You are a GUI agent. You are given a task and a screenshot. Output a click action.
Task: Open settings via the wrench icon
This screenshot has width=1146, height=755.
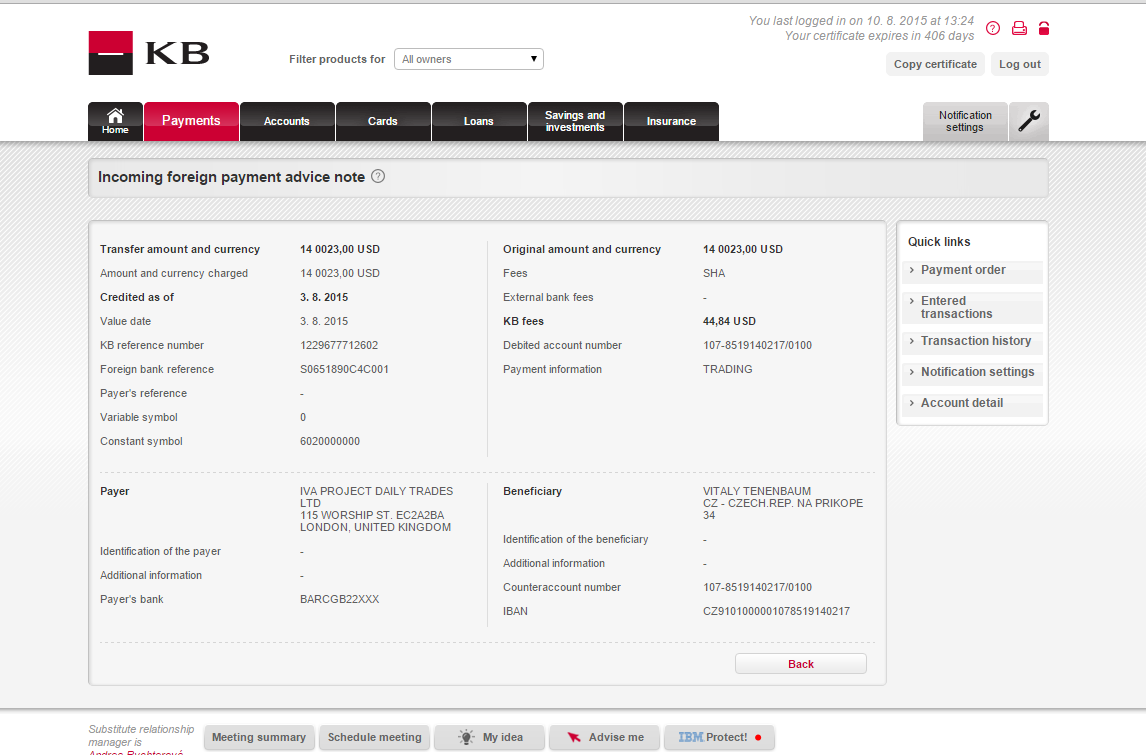(1029, 122)
